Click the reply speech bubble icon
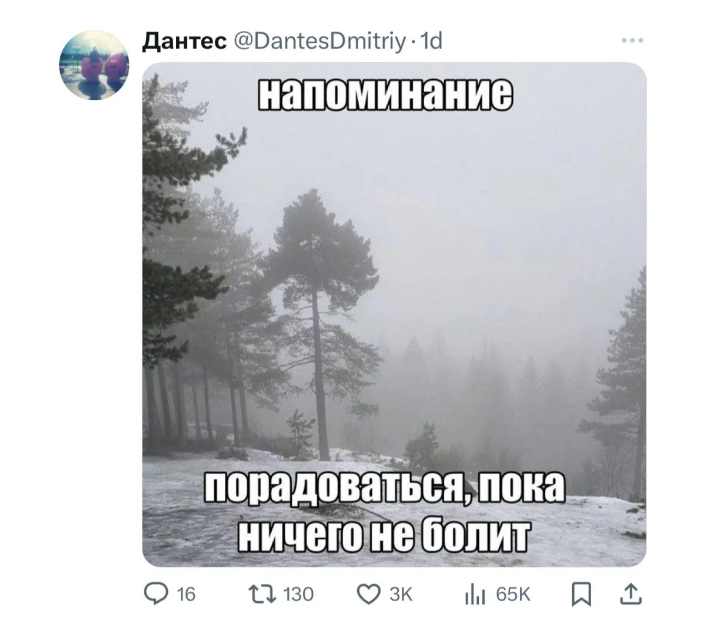721x635 pixels. (156, 594)
